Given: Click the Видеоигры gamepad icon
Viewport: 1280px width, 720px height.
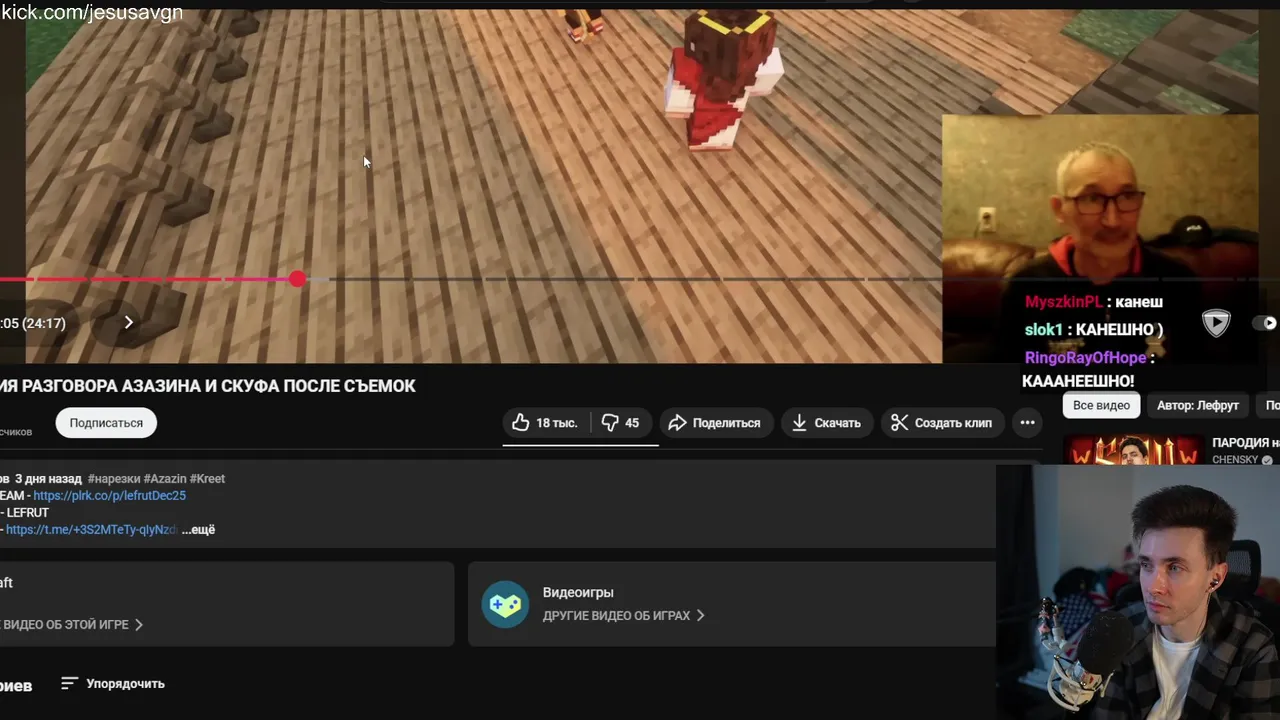Looking at the screenshot, I should tap(505, 604).
